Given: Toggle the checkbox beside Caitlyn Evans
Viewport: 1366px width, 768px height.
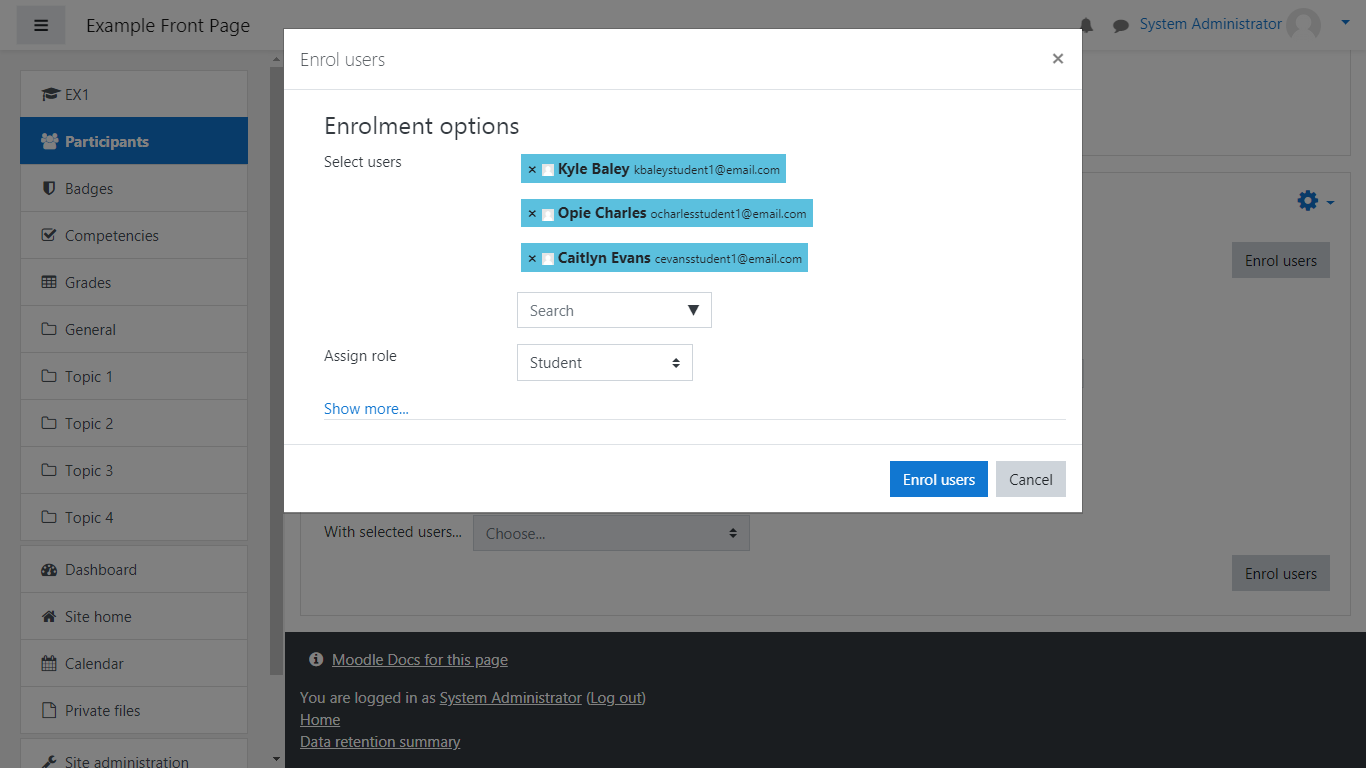Looking at the screenshot, I should click(x=548, y=259).
